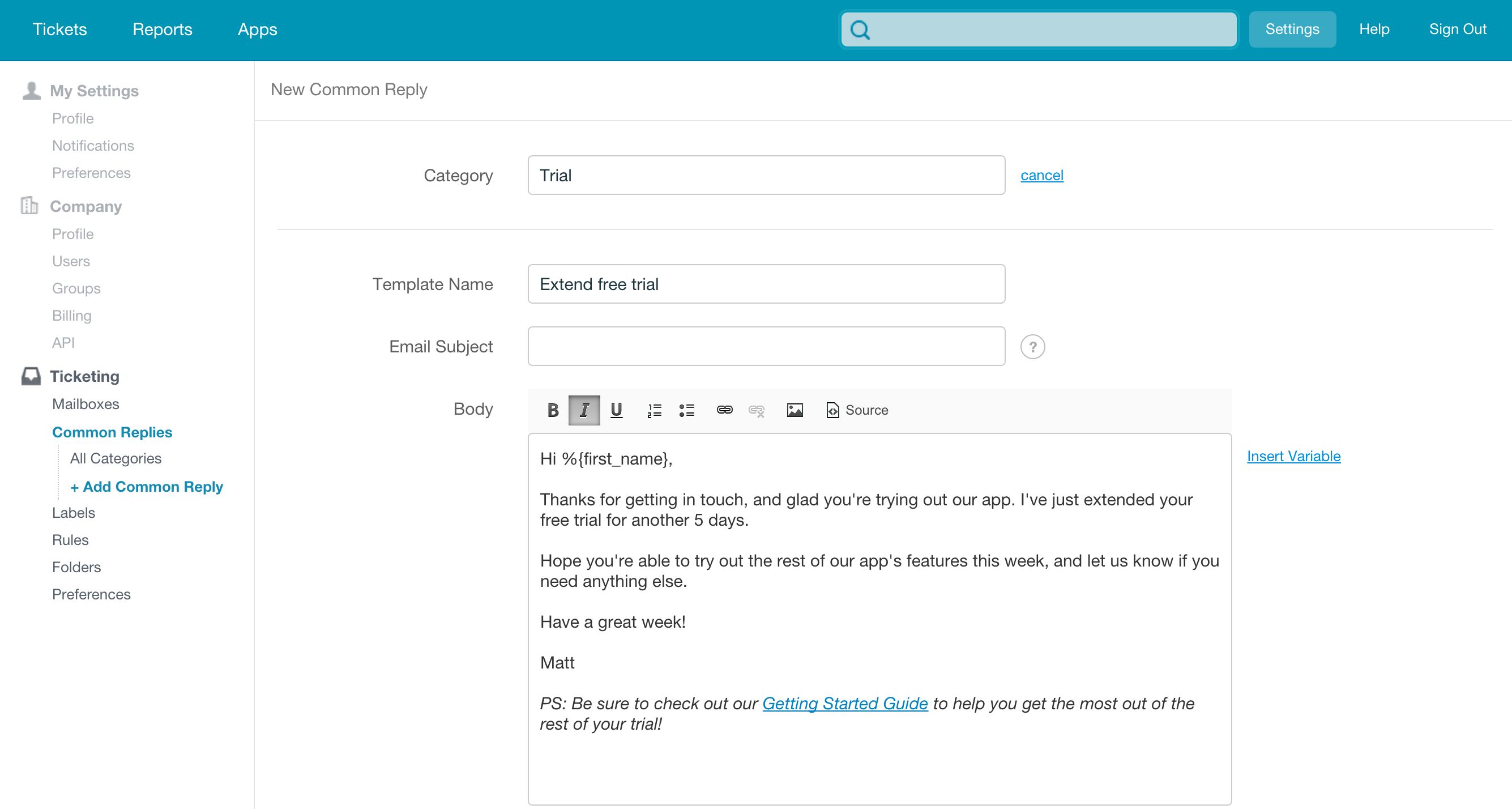Select Add Common Reply in sidebar
This screenshot has height=809, width=1512.
coord(147,487)
